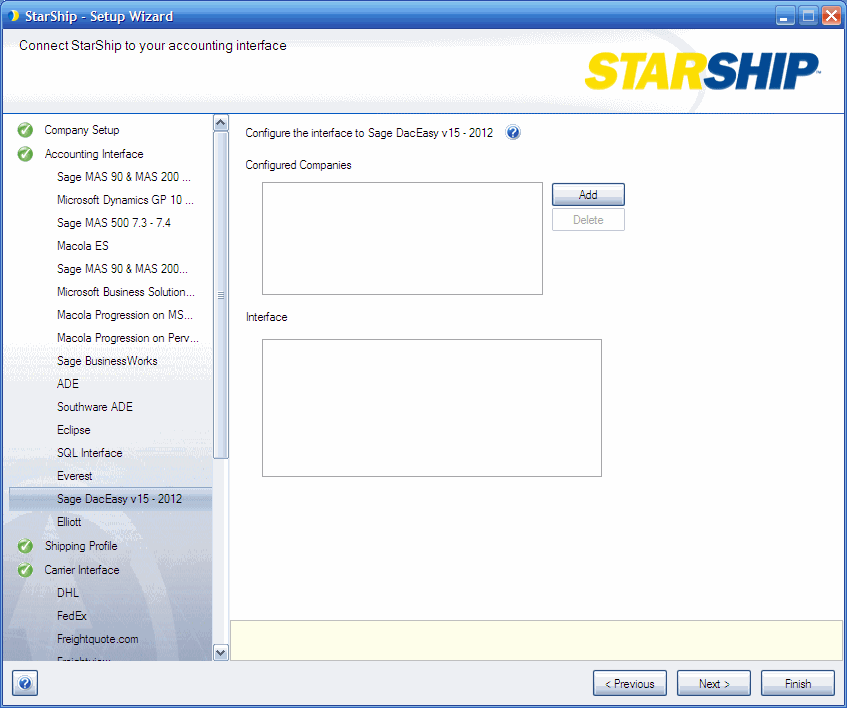This screenshot has height=708, width=847.
Task: Open the Shipping Profile step
Action: pyautogui.click(x=81, y=546)
